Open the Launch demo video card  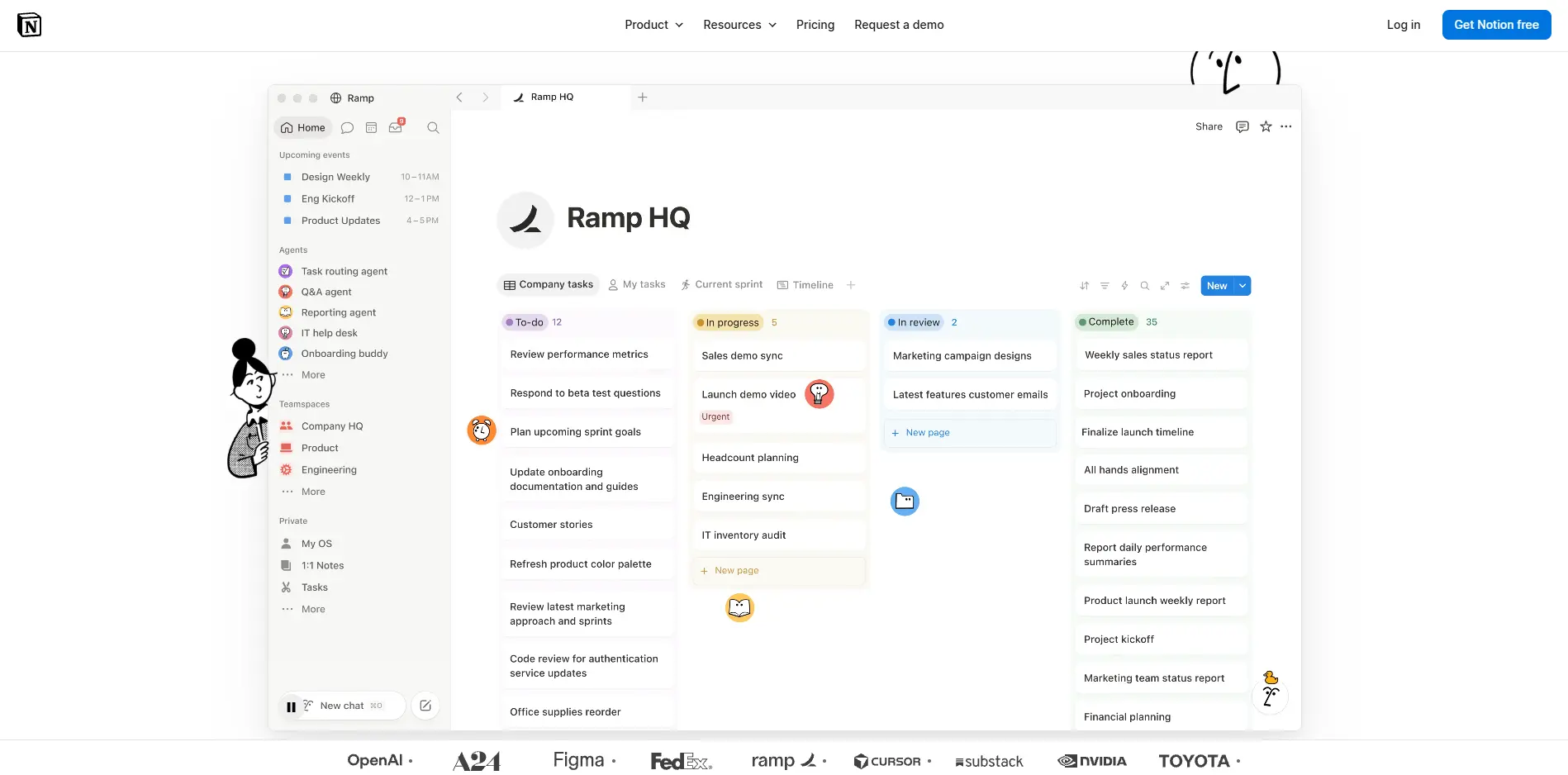tap(779, 405)
